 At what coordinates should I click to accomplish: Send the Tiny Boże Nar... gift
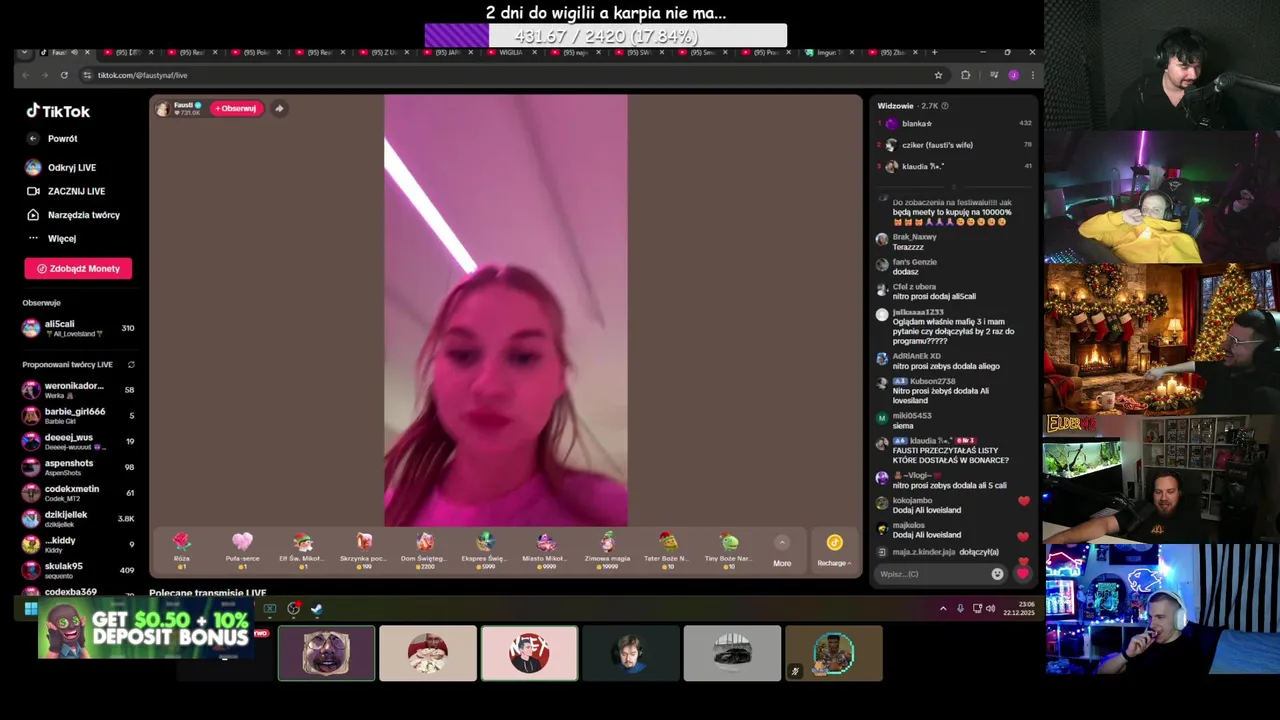[729, 551]
